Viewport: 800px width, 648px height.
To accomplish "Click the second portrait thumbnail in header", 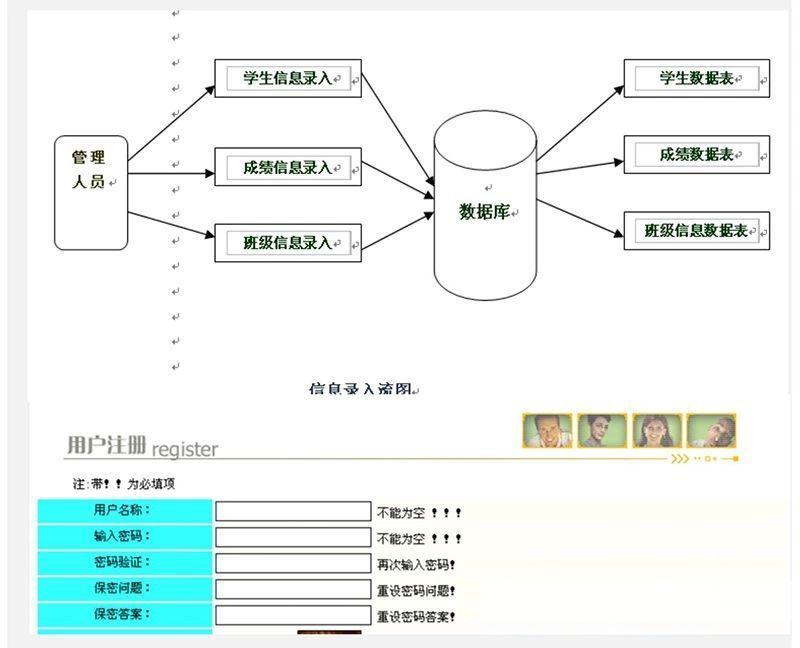I will (602, 431).
